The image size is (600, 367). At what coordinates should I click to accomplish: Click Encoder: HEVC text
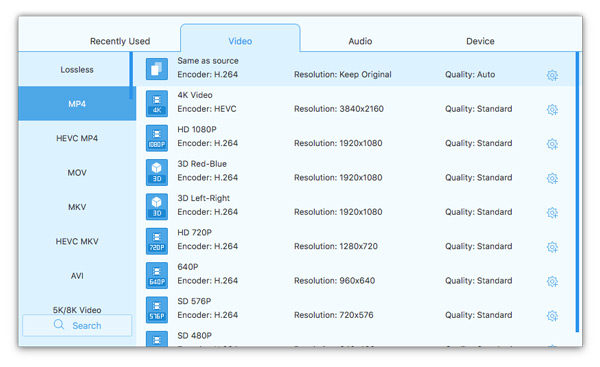coord(207,109)
